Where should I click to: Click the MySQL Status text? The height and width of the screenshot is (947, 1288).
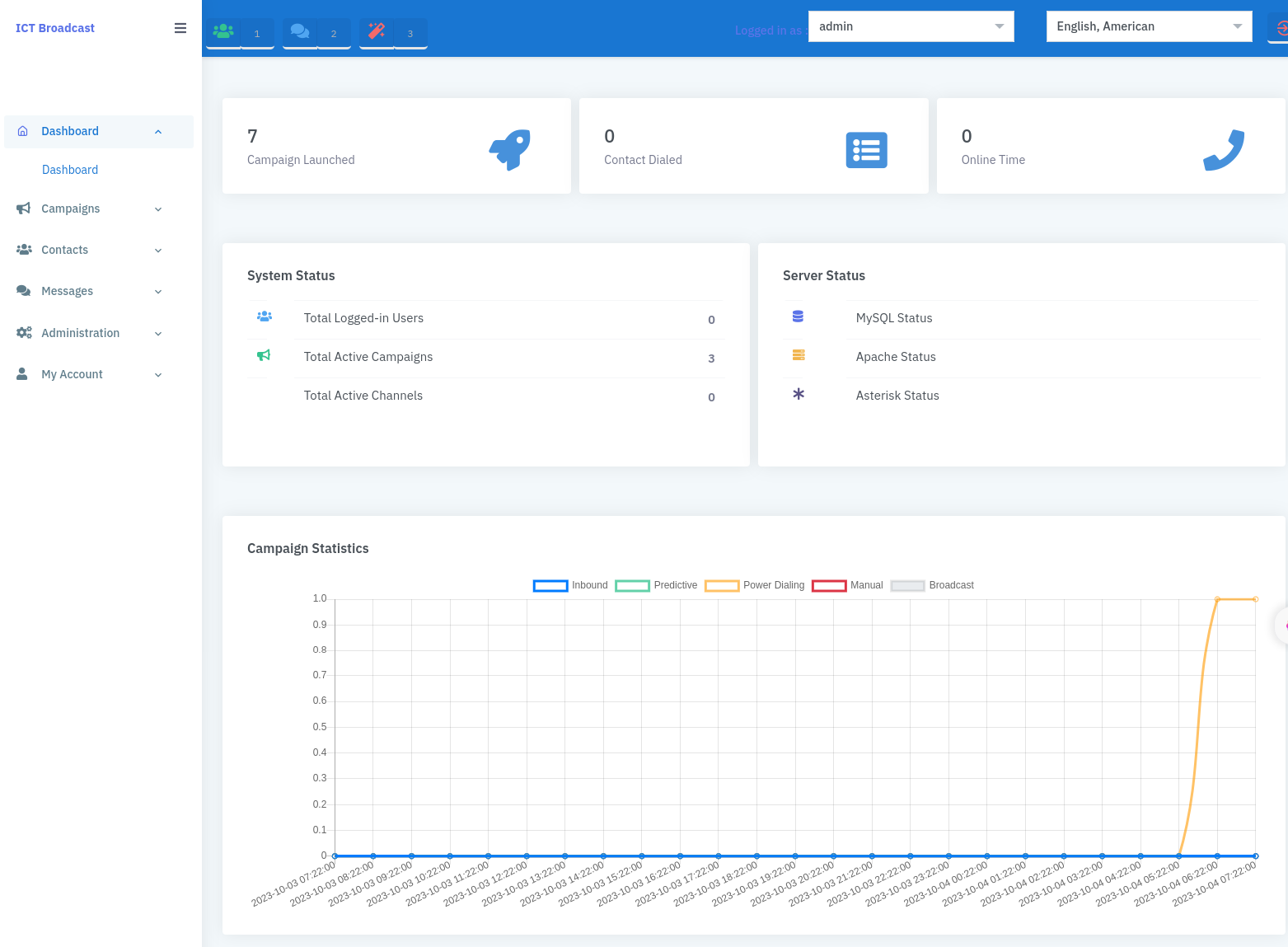tap(894, 318)
